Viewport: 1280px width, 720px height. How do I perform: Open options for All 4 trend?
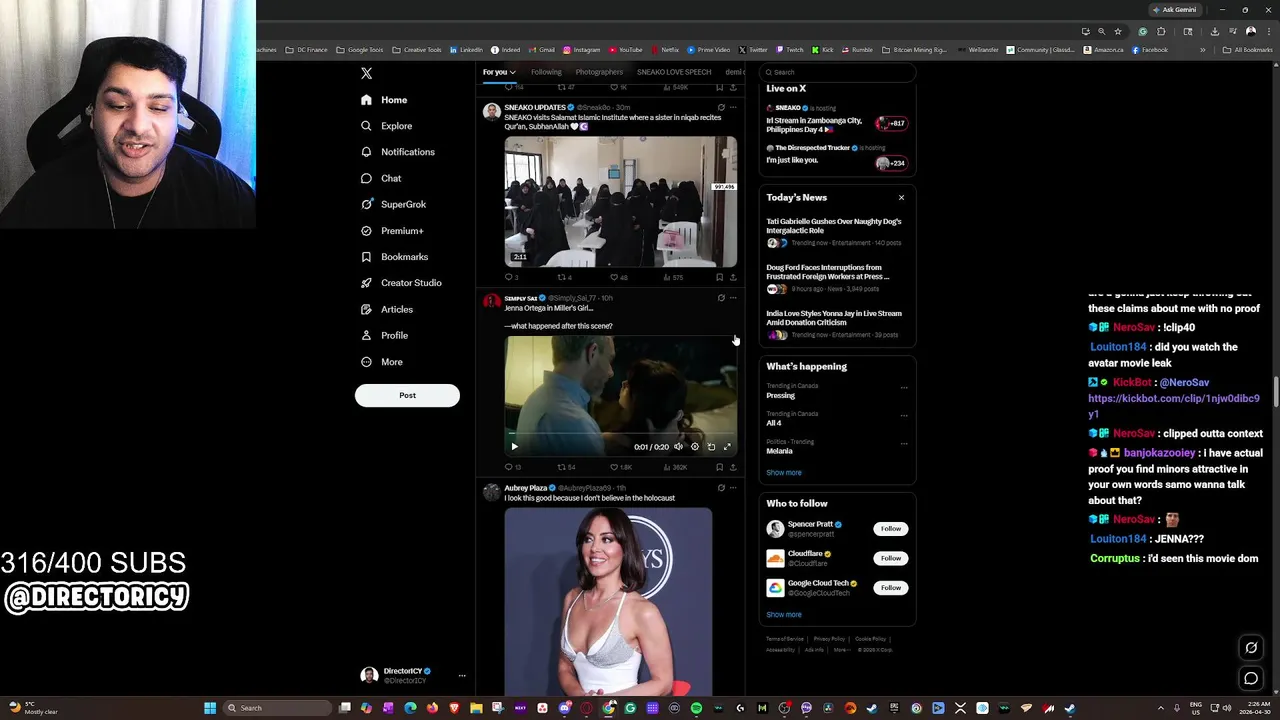904,416
